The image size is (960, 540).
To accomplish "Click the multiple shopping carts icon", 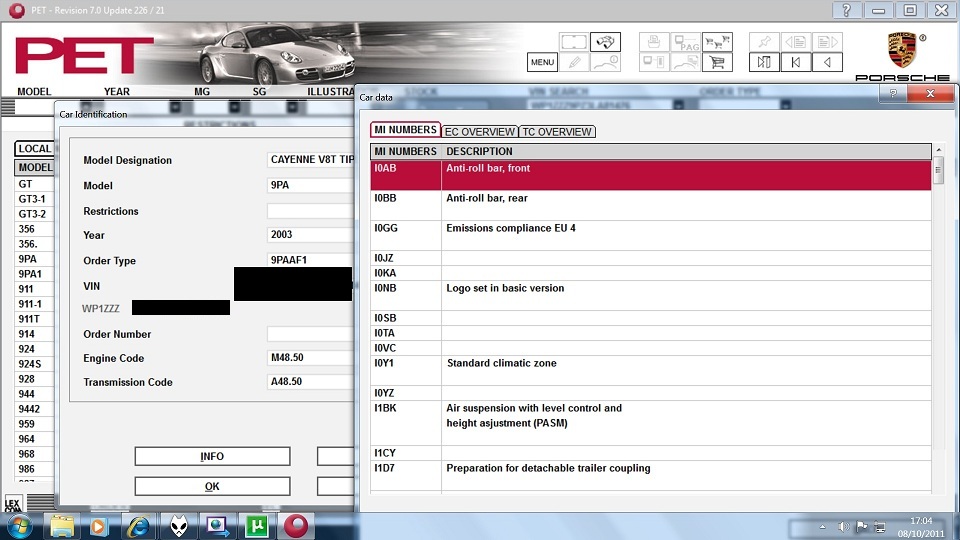I will [x=717, y=42].
